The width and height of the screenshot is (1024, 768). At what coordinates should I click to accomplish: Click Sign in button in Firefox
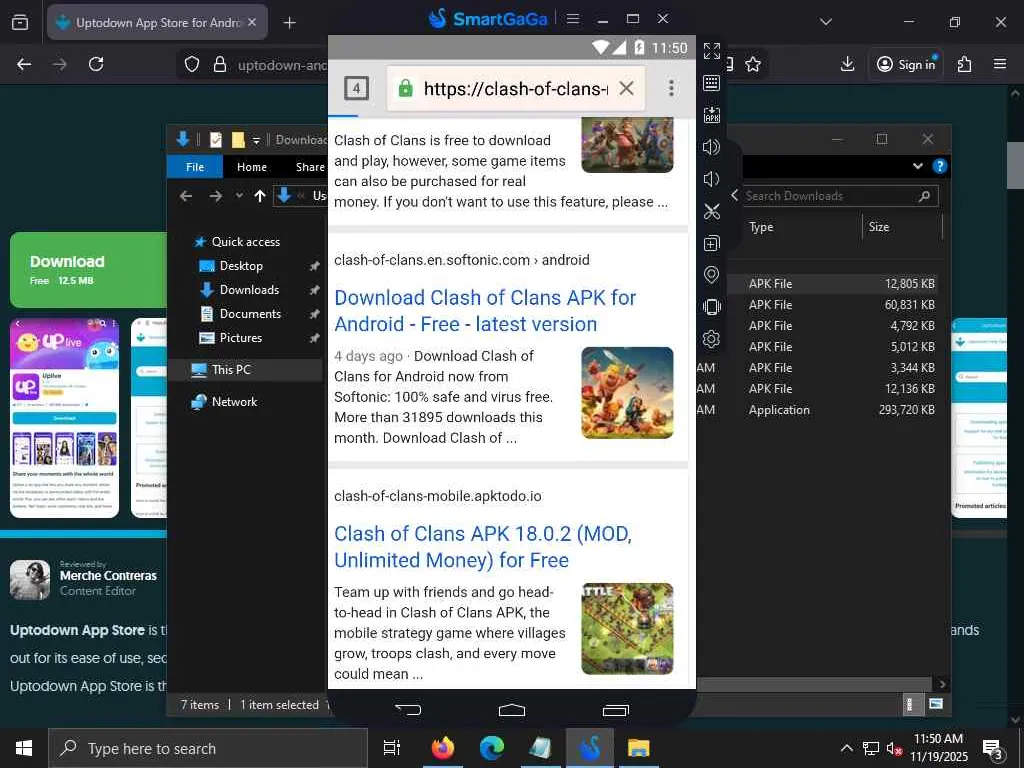pos(906,64)
